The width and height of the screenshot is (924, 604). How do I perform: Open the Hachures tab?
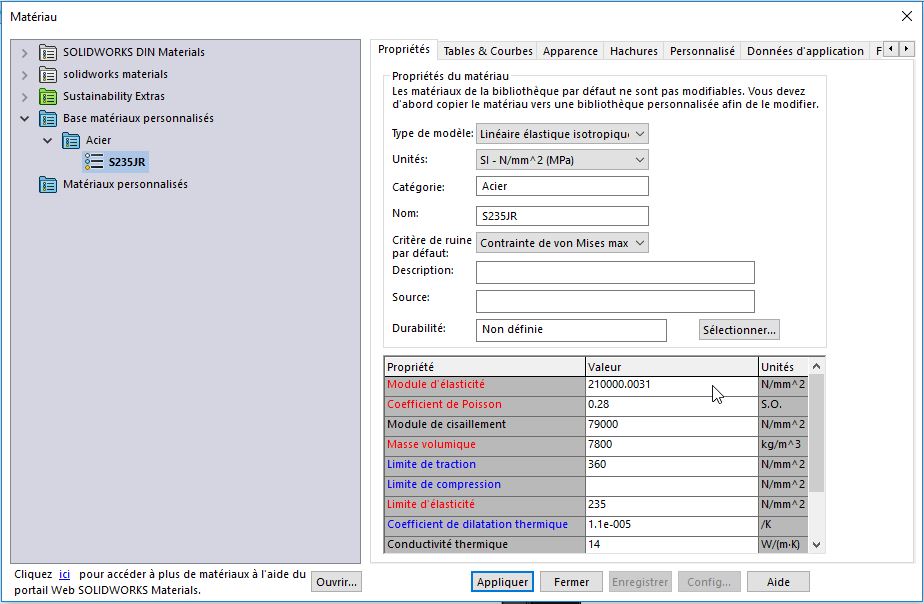633,51
